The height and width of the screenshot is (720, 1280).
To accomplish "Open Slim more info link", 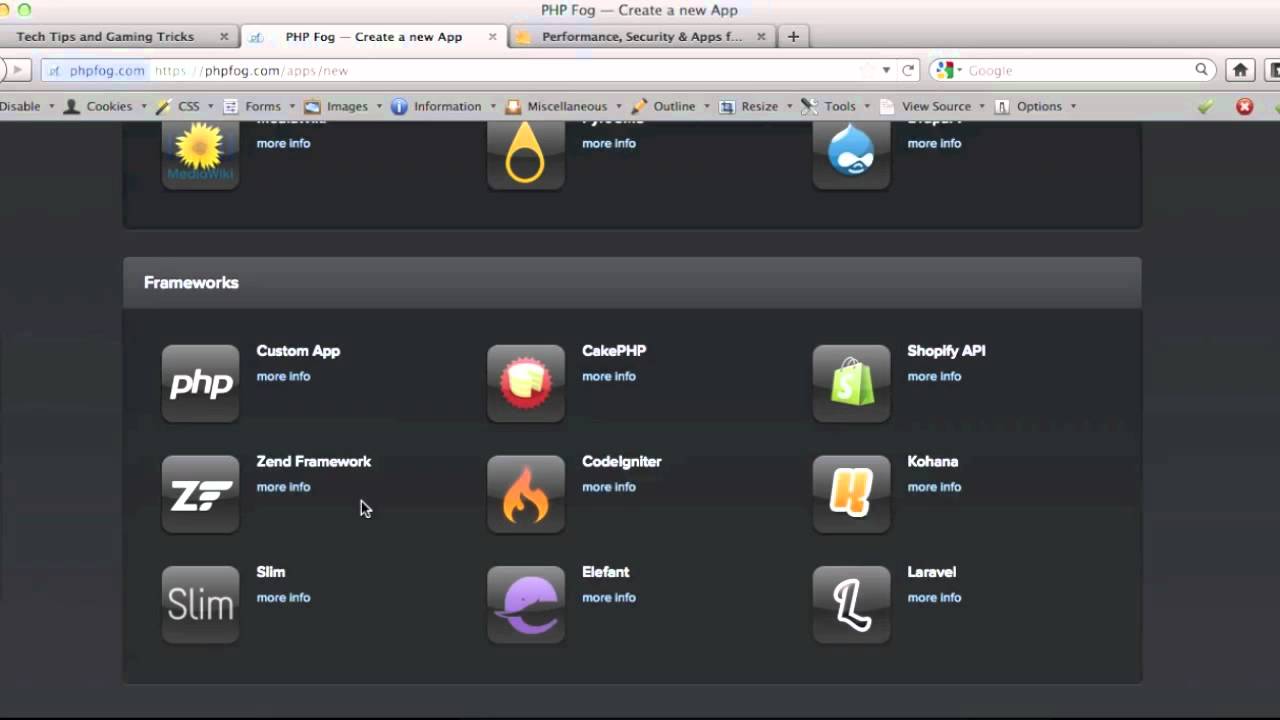I will point(283,597).
